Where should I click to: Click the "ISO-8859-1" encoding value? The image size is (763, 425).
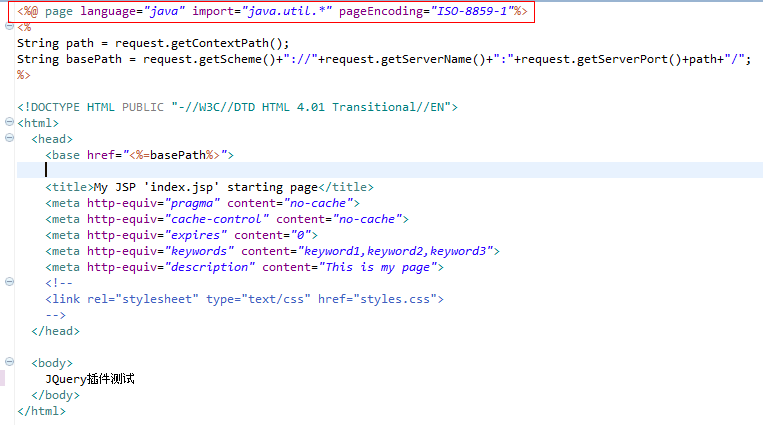tap(472, 11)
